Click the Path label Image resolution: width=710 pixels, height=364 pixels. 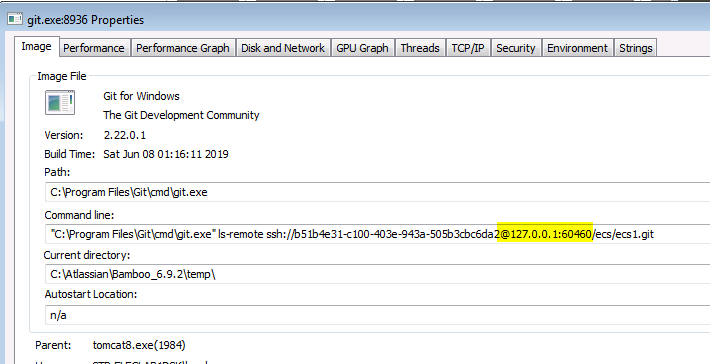coord(57,172)
